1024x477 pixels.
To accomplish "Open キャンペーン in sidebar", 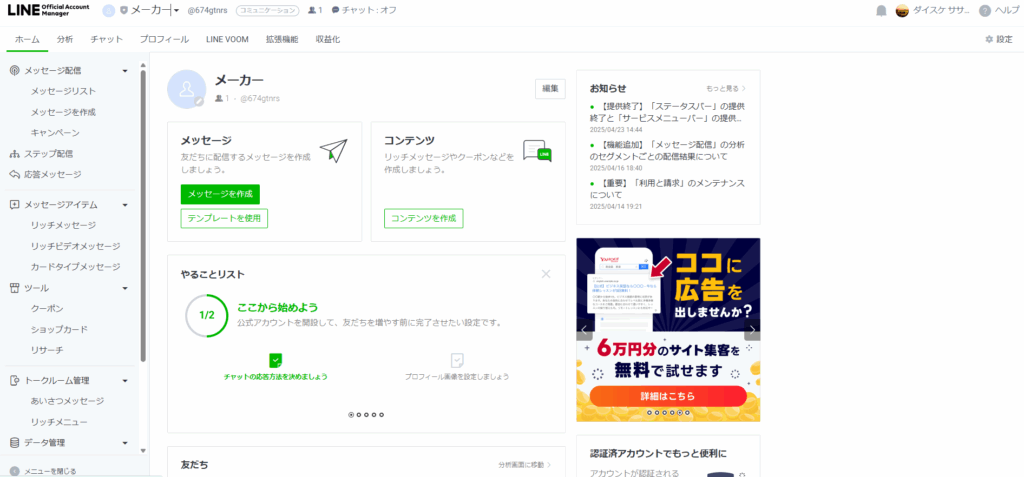I will pyautogui.click(x=55, y=133).
